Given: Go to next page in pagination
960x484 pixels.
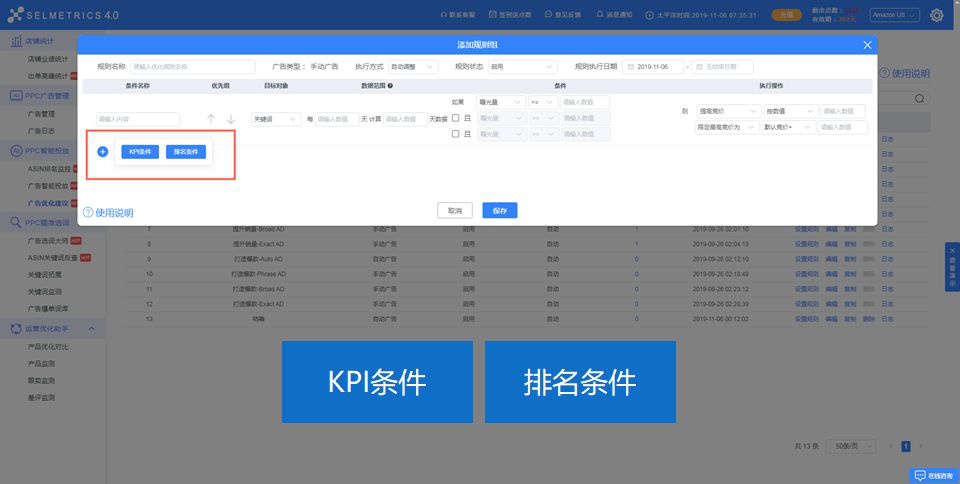Looking at the screenshot, I should click(x=920, y=447).
